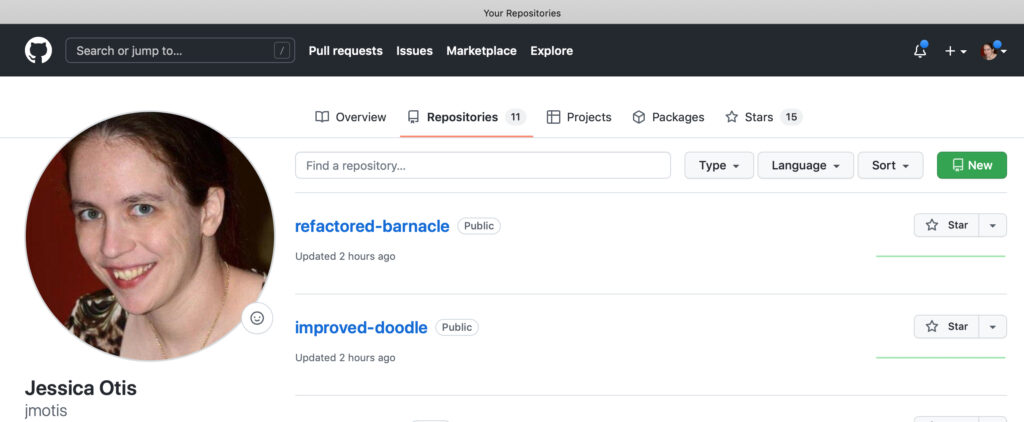Star the improved-doodle repository
Image resolution: width=1024 pixels, height=422 pixels.
point(946,327)
